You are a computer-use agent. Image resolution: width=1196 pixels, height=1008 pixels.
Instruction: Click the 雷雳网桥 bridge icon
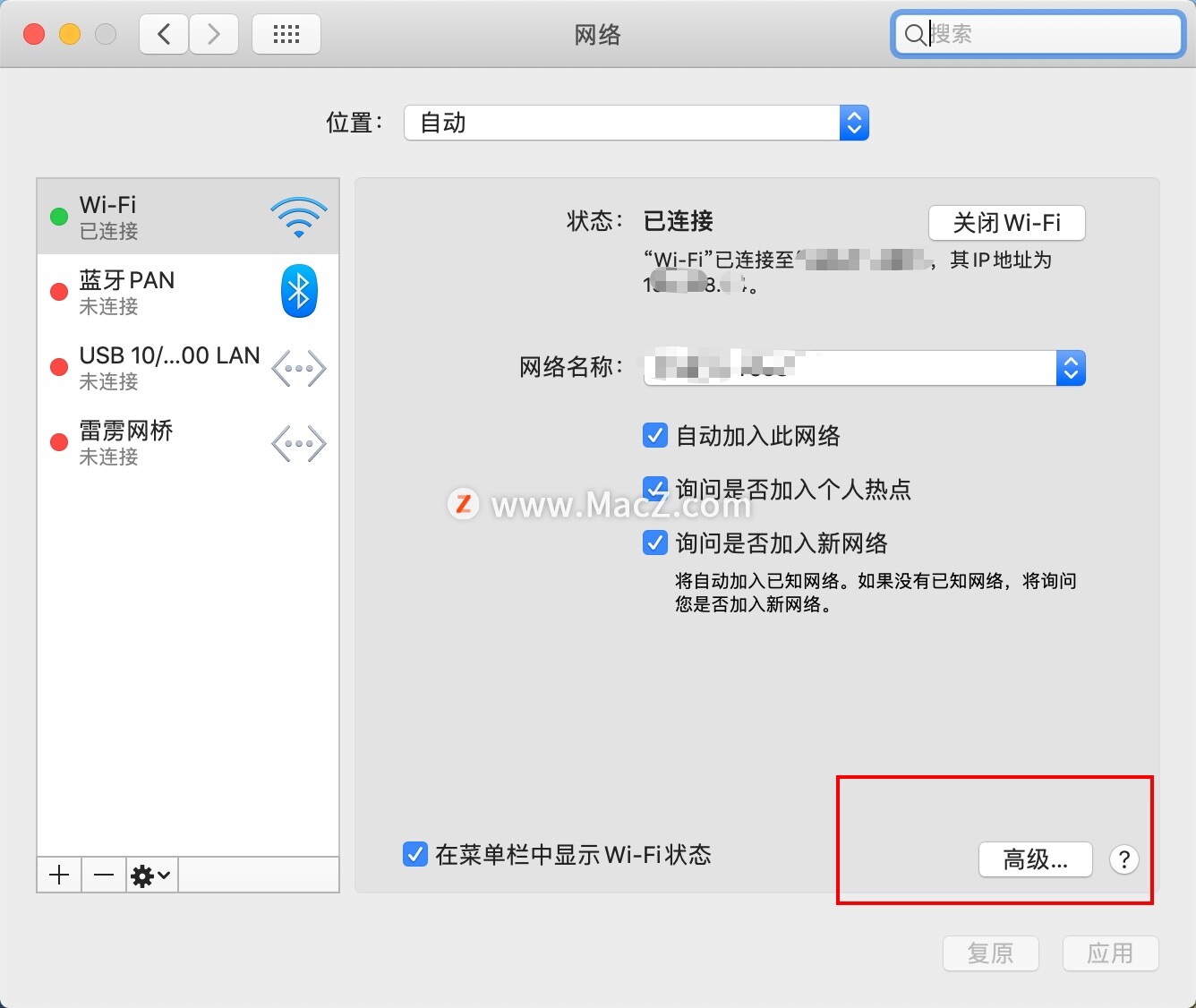click(x=299, y=443)
